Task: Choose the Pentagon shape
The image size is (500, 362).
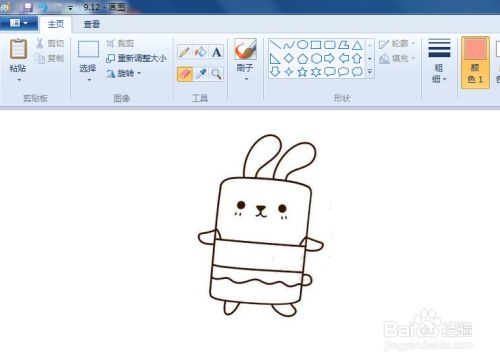Action: point(302,59)
